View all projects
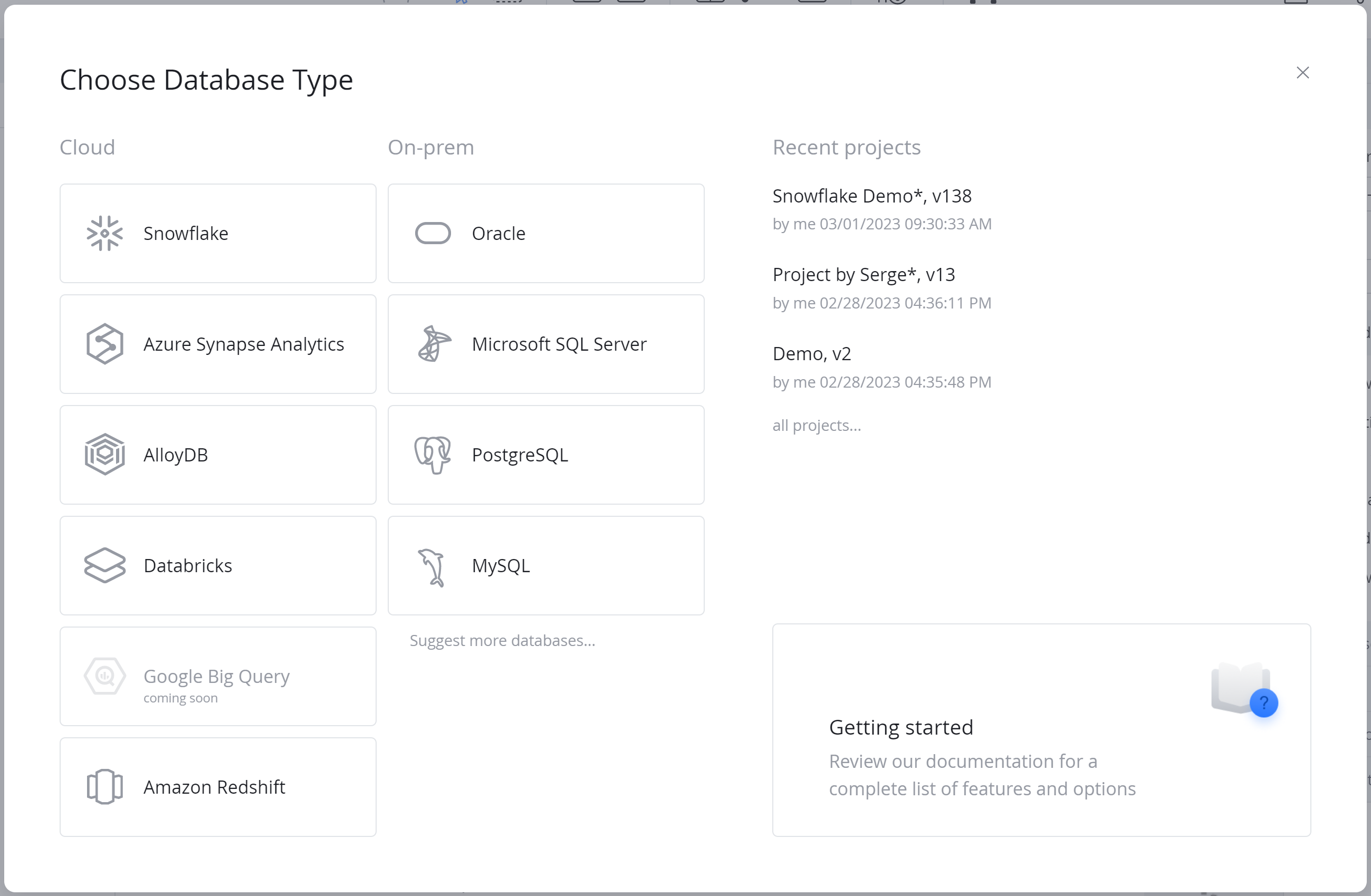 pos(816,425)
